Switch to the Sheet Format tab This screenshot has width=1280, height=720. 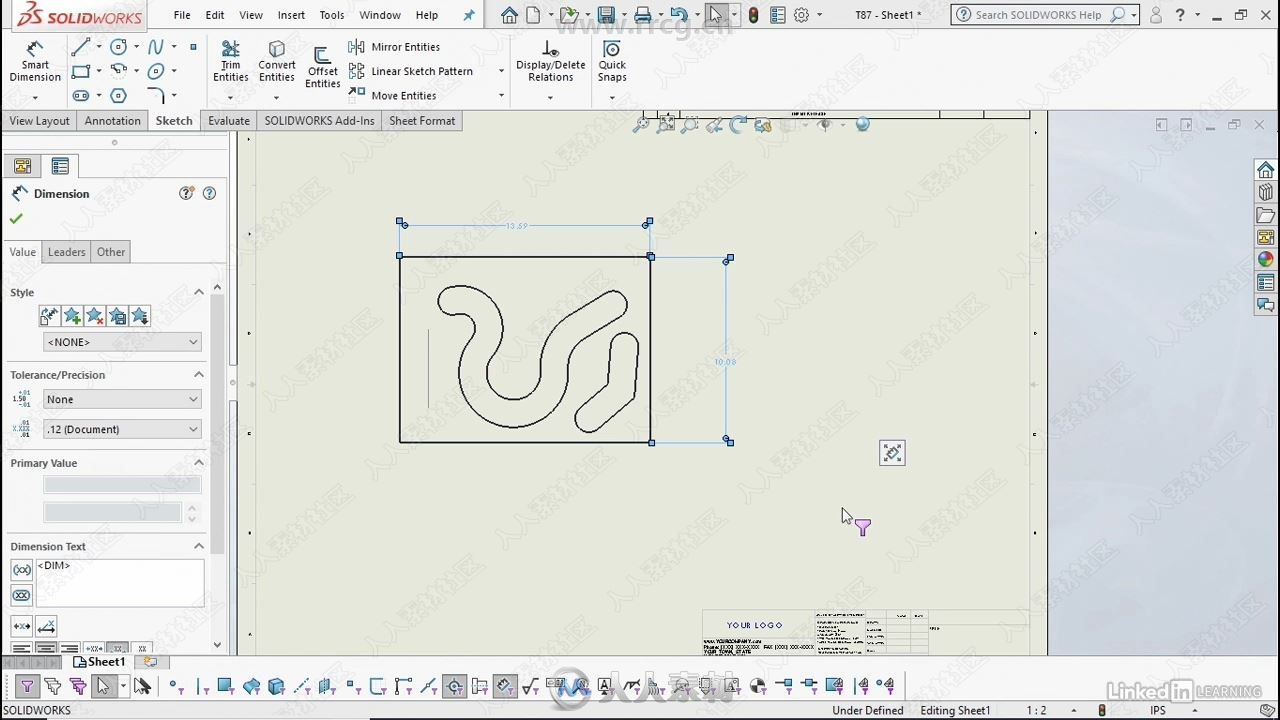[x=422, y=121]
